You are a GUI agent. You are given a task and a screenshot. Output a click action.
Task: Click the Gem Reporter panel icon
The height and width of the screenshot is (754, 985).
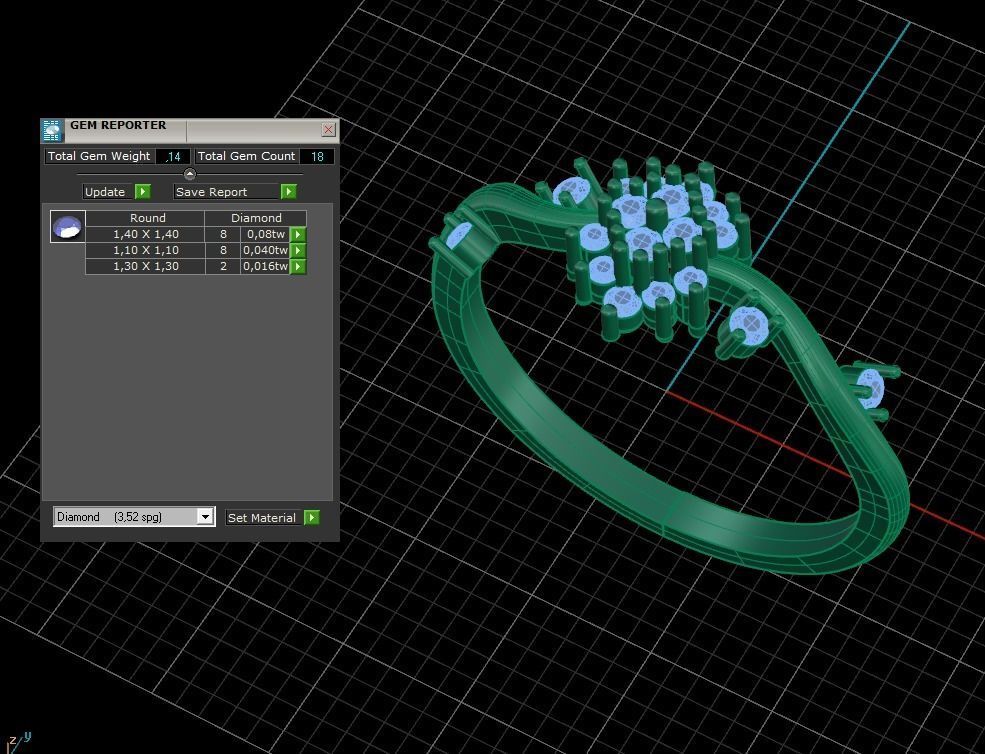tap(52, 130)
